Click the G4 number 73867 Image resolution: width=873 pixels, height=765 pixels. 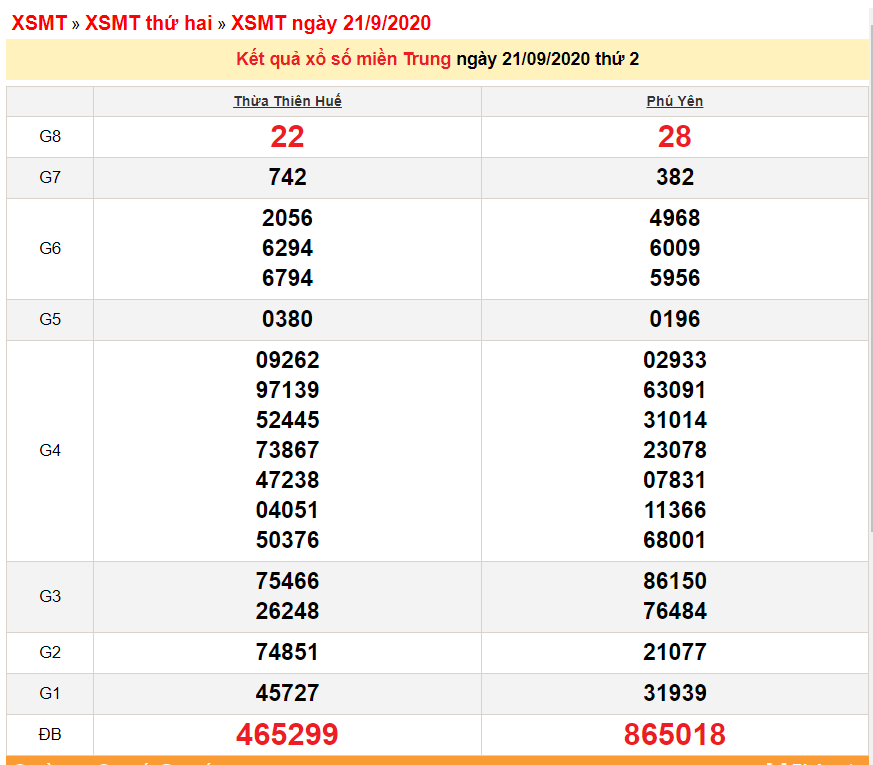click(287, 449)
